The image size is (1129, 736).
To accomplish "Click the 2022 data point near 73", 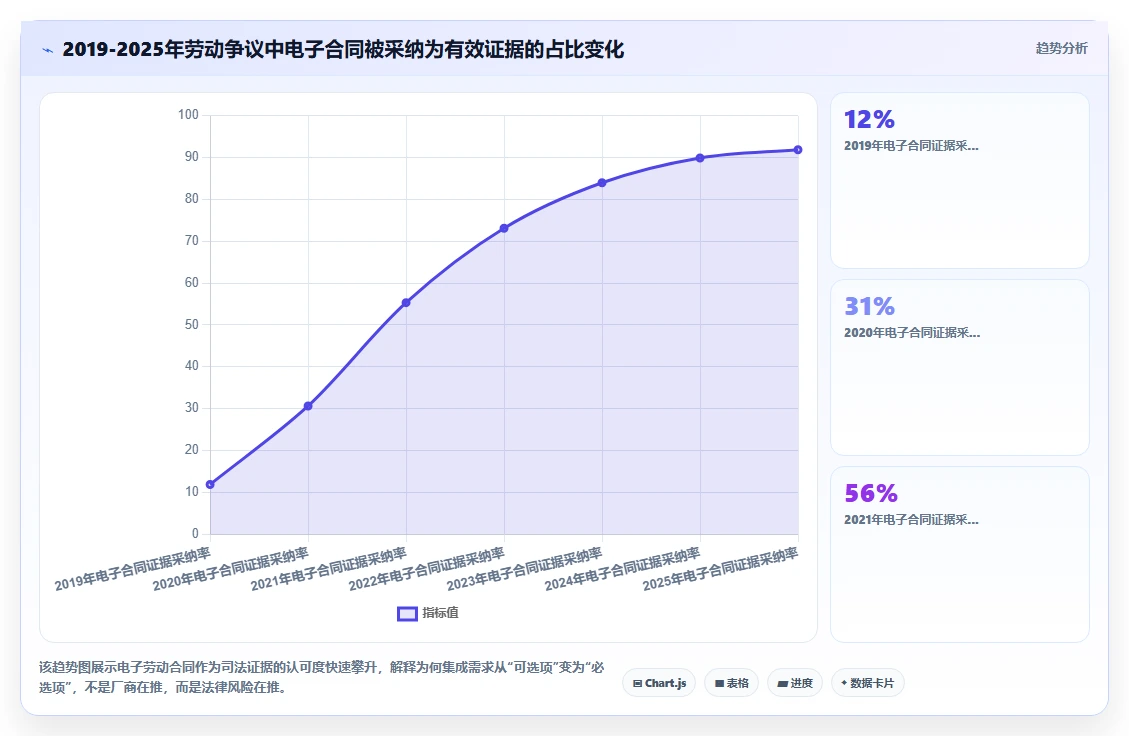I will pos(504,228).
